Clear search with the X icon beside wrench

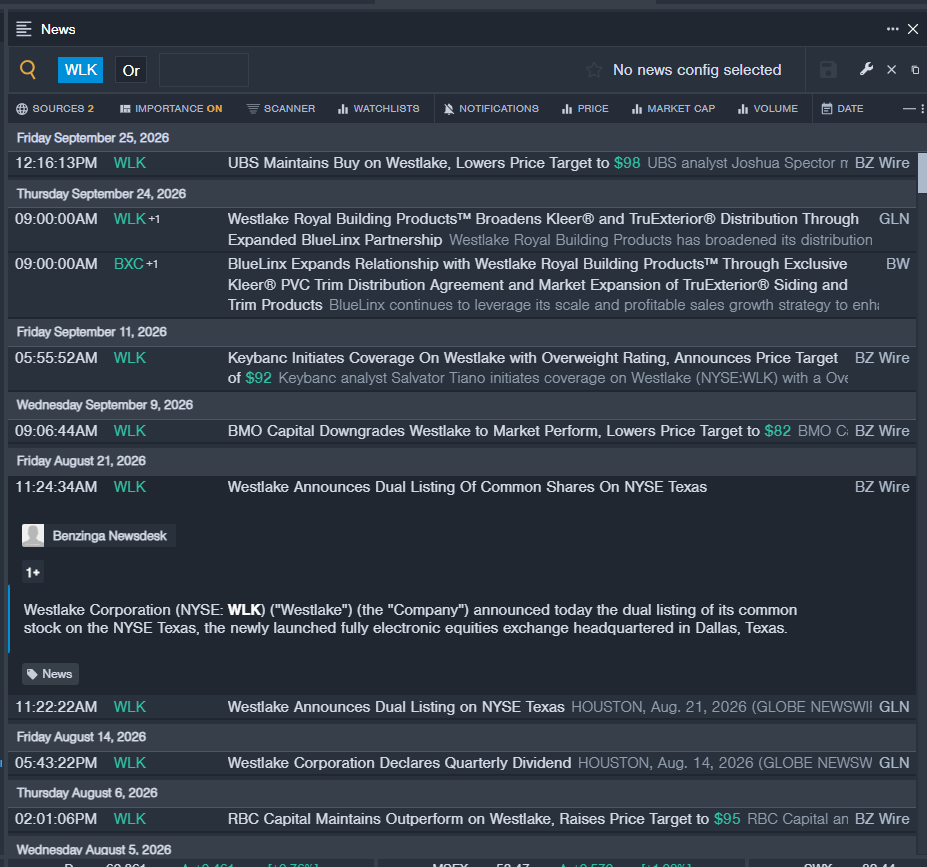tap(892, 70)
